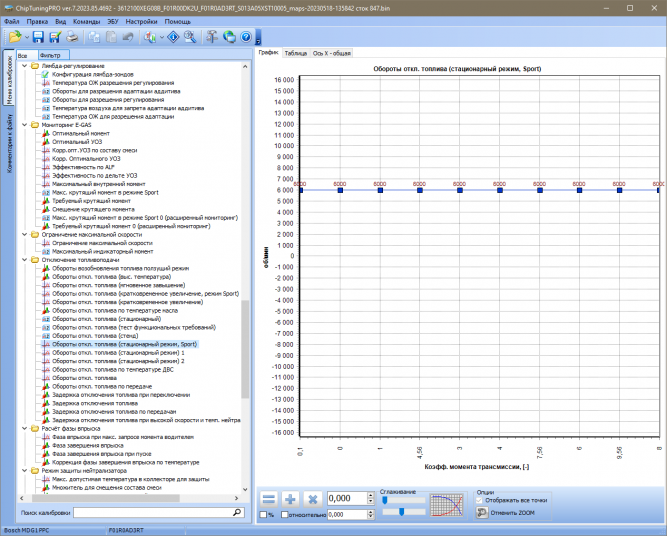This screenshot has width=667, height=536.
Task: Click the tree vertical scrollbar thumb
Action: point(245,349)
